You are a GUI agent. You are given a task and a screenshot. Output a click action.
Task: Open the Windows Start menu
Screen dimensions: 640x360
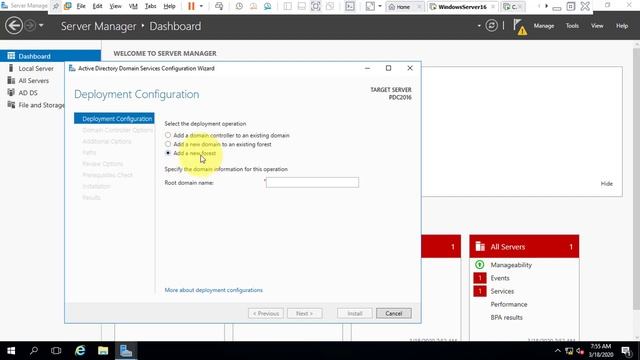11,351
